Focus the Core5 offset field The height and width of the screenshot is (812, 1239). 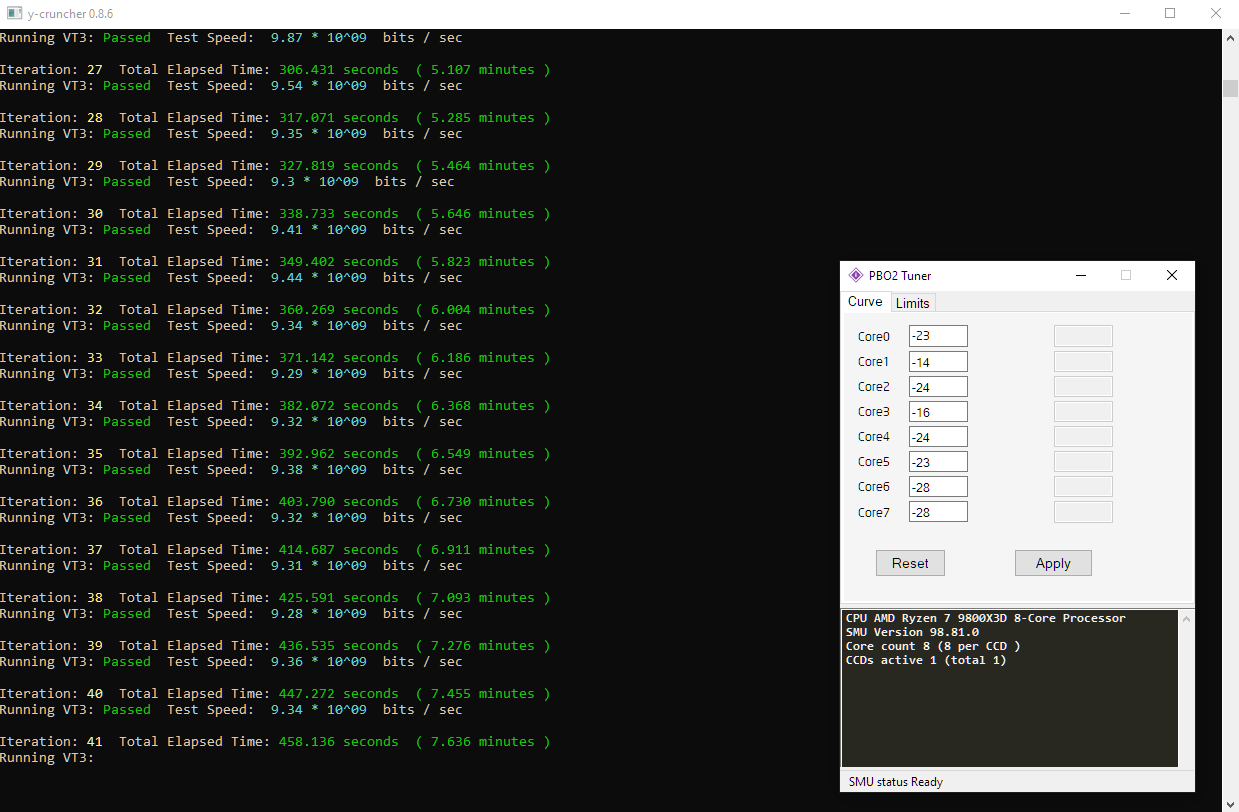(x=938, y=461)
